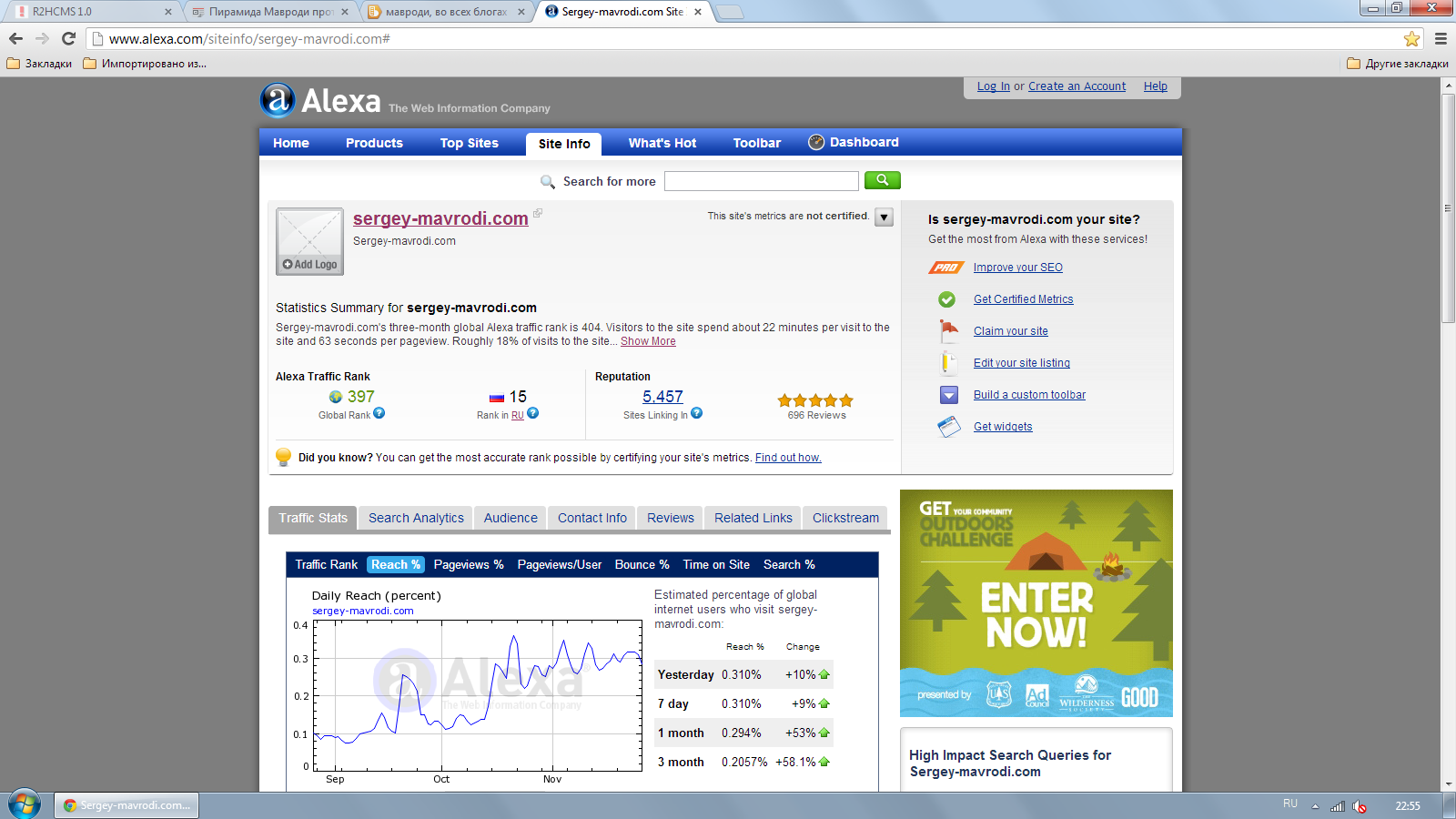
Task: Click the Help link
Action: pyautogui.click(x=1156, y=86)
